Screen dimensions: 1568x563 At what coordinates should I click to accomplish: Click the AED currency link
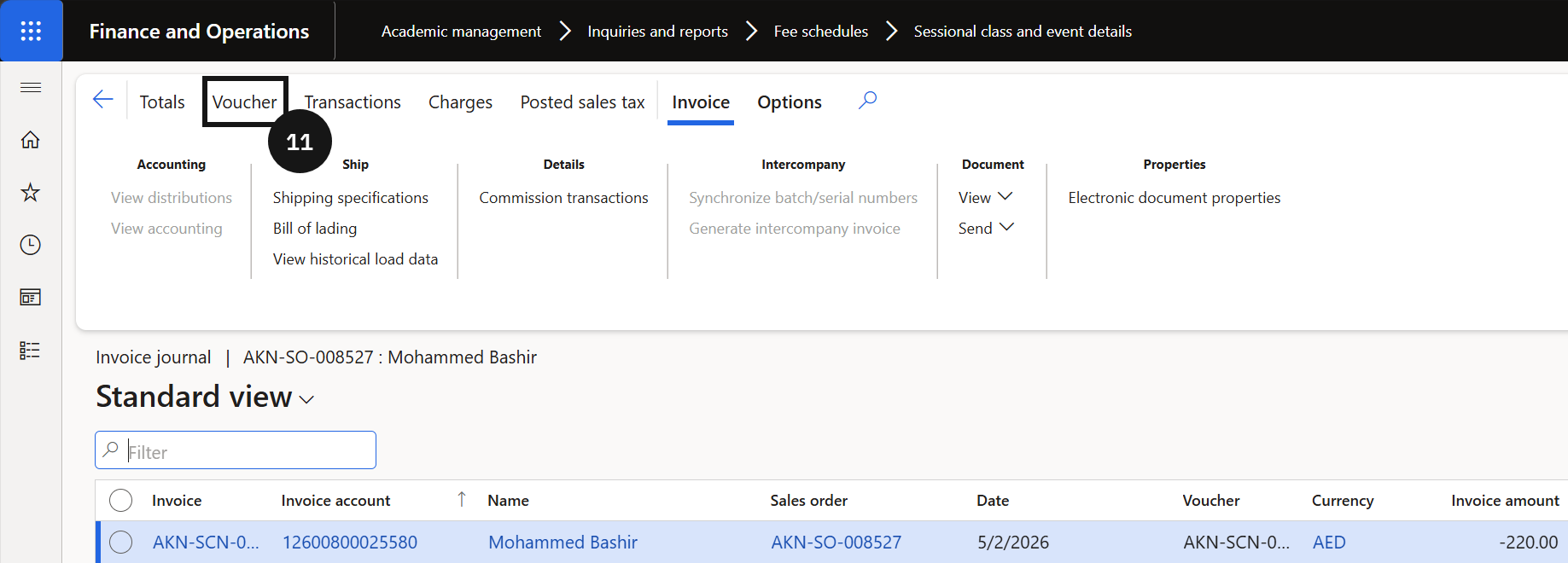[x=1329, y=543]
